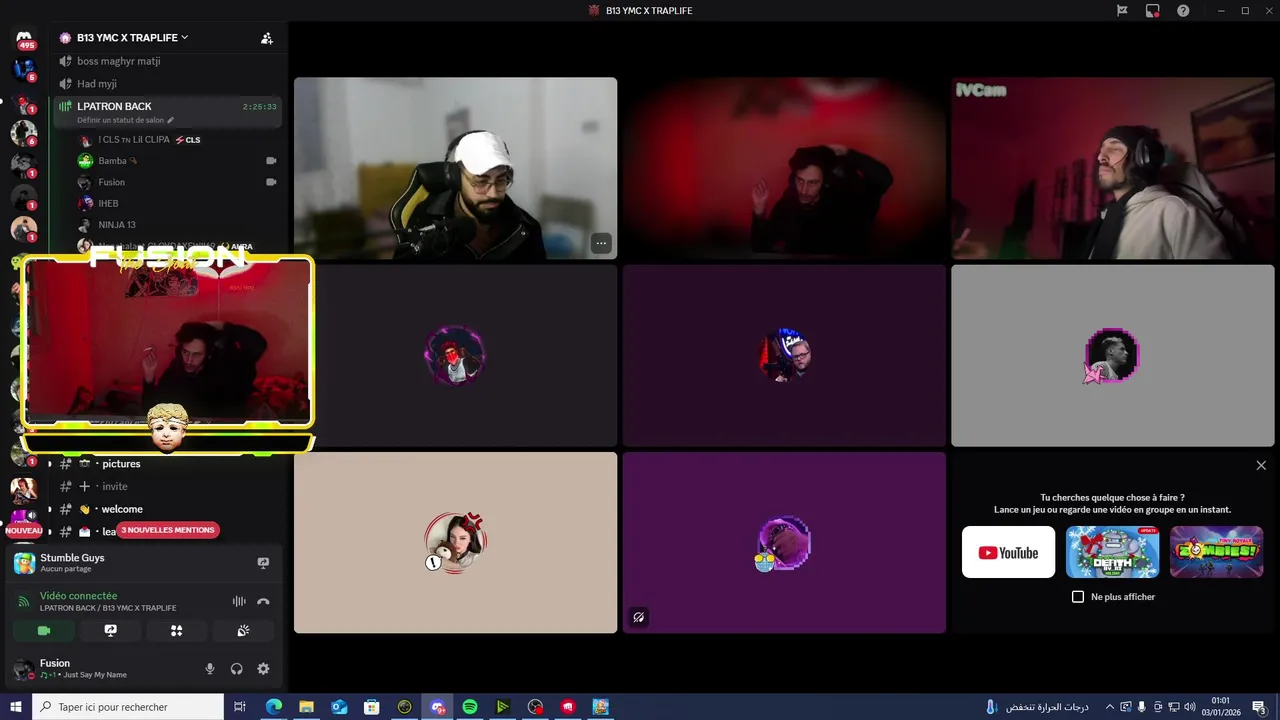The height and width of the screenshot is (720, 1280).
Task: Deafen audio with the headphones icon
Action: (x=237, y=669)
